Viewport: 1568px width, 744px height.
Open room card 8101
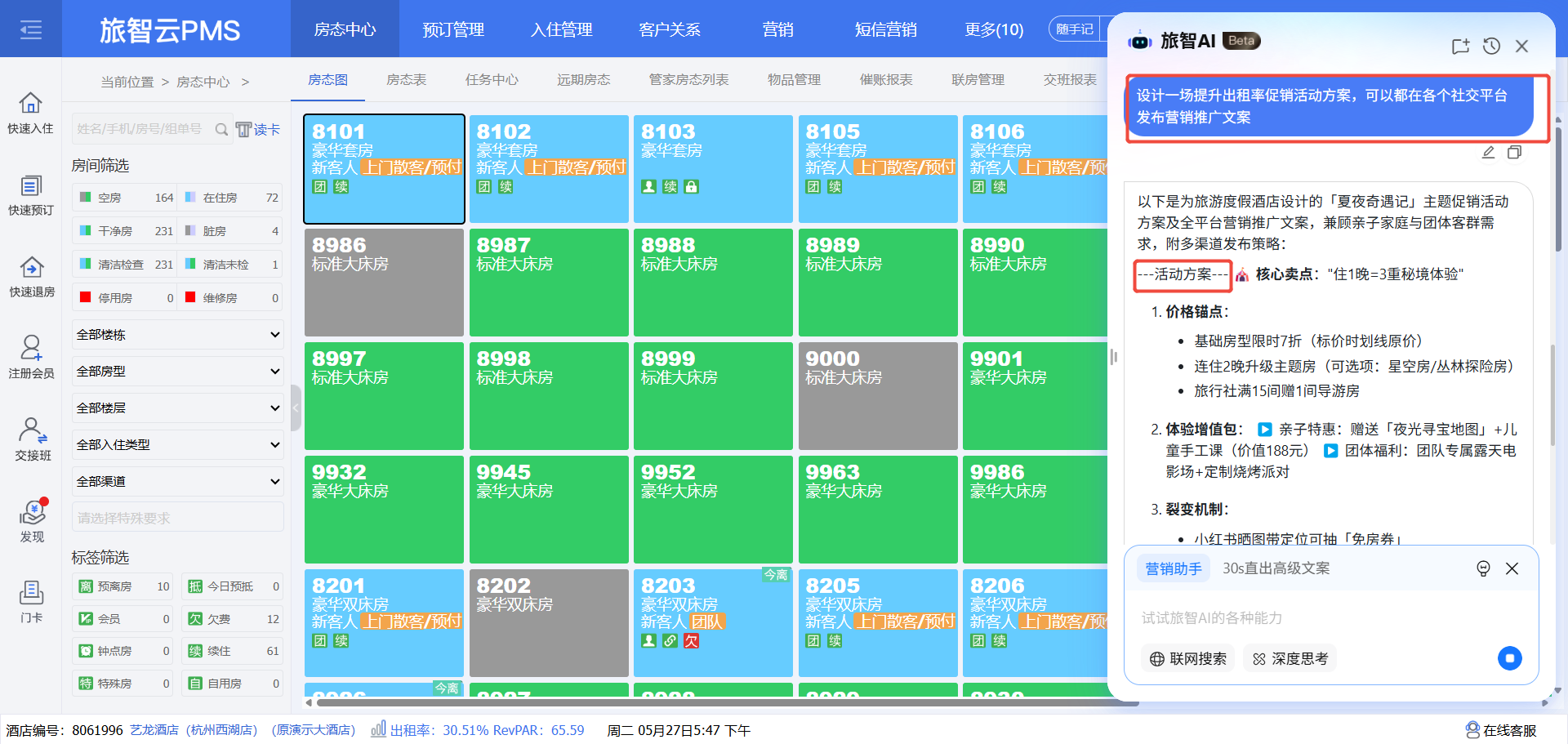click(x=384, y=169)
